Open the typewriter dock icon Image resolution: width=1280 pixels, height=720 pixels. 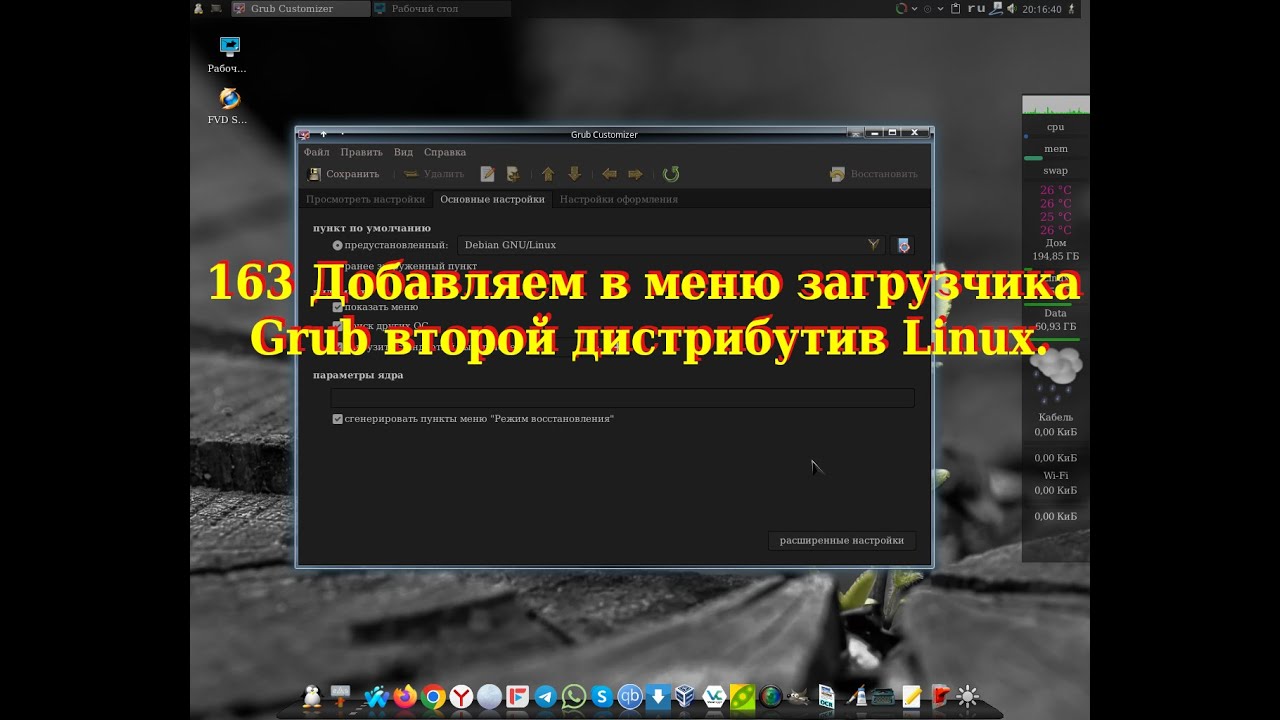[x=883, y=697]
